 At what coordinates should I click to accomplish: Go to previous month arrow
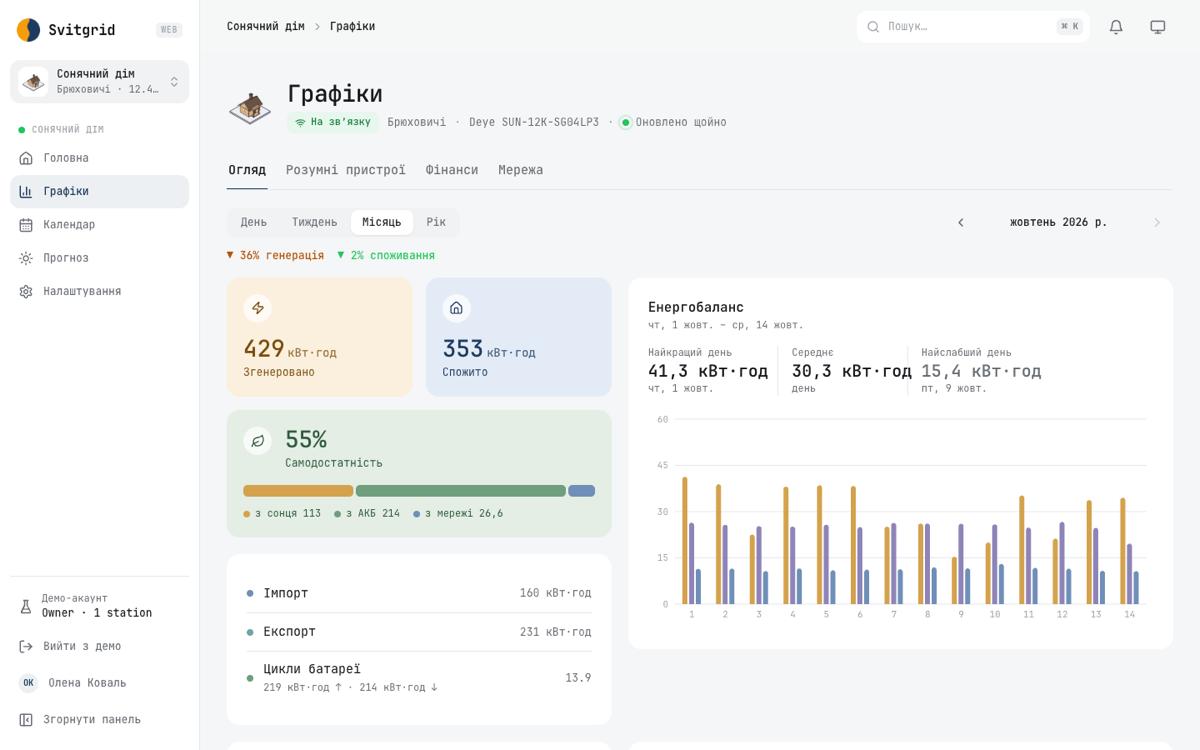[961, 222]
